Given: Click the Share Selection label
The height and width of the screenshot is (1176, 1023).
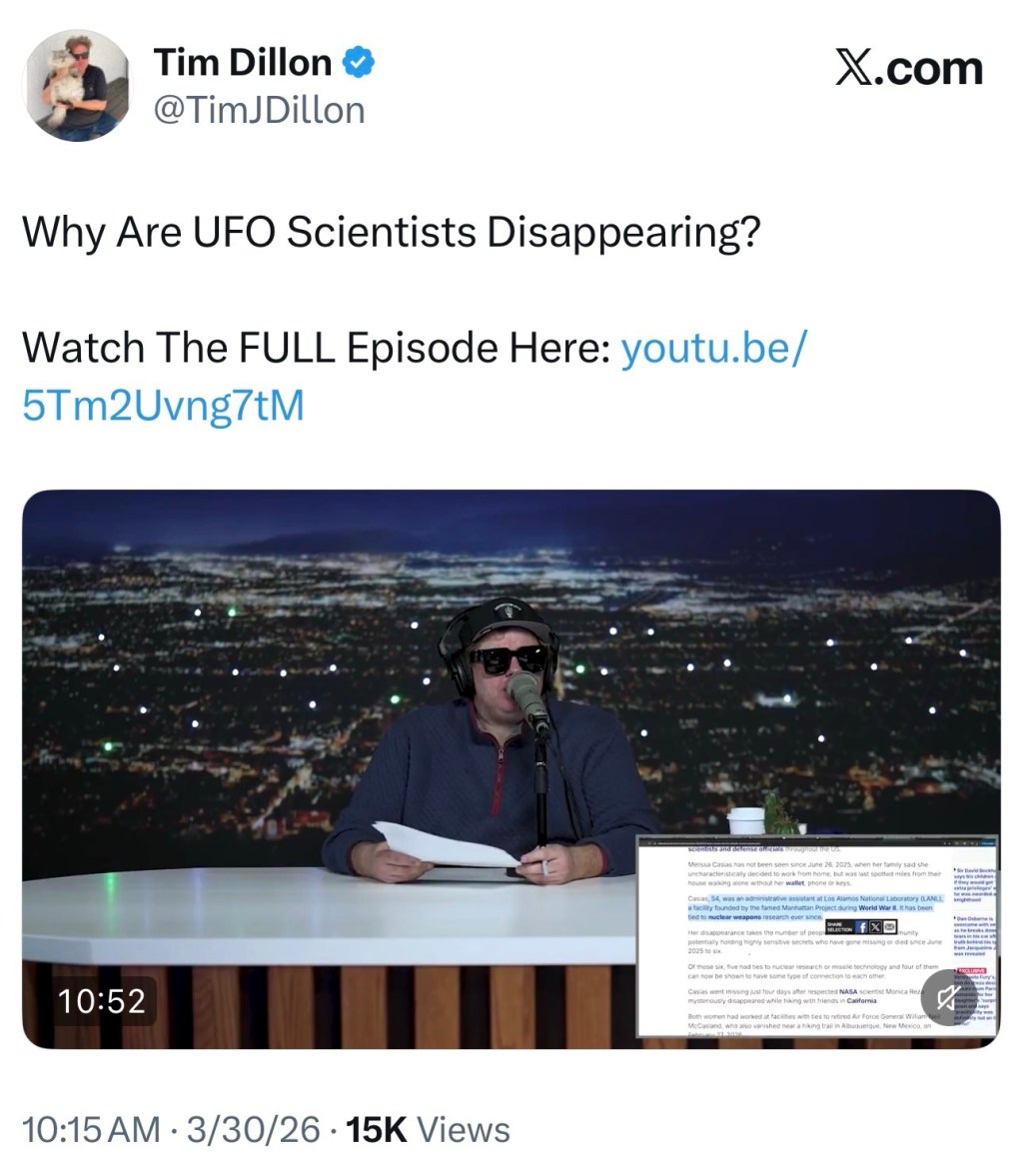Looking at the screenshot, I should coord(839,928).
